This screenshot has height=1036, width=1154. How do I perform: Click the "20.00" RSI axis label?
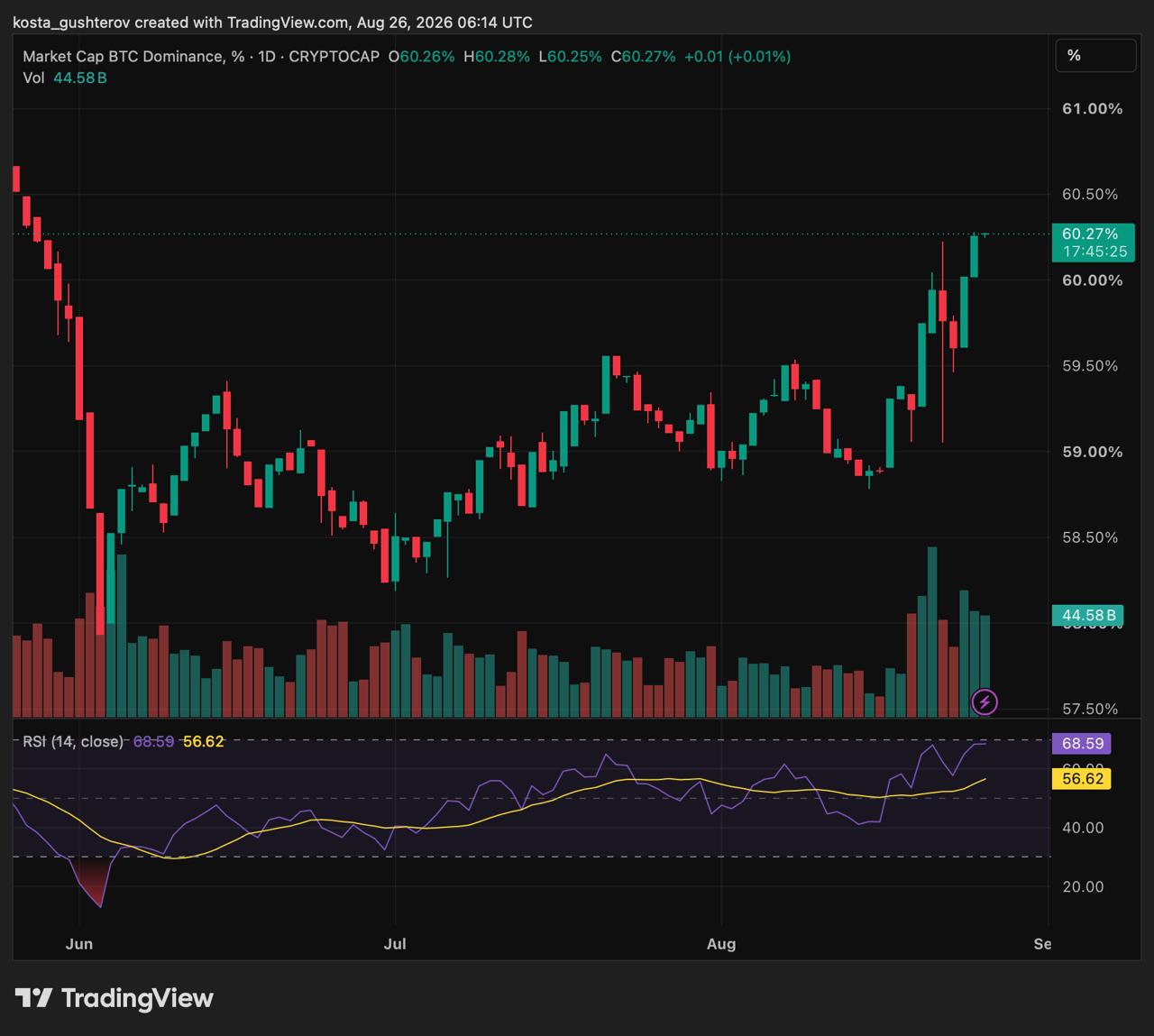coord(1083,886)
